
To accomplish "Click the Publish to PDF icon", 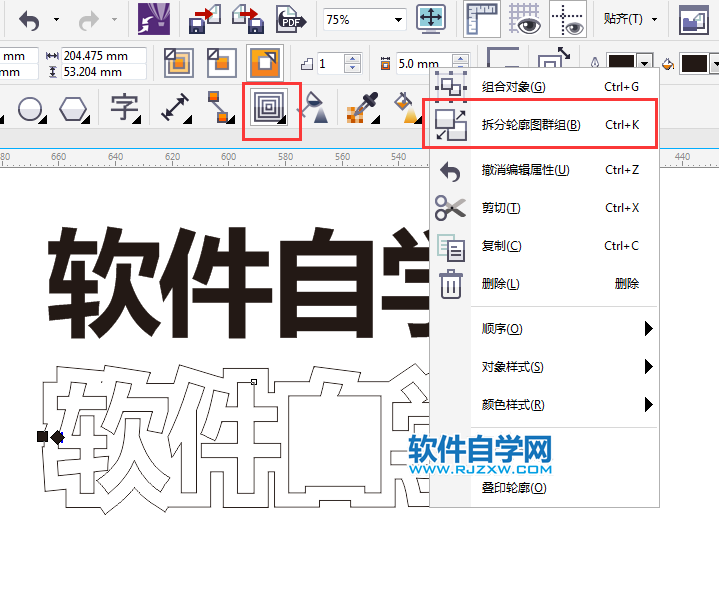I will pos(291,19).
